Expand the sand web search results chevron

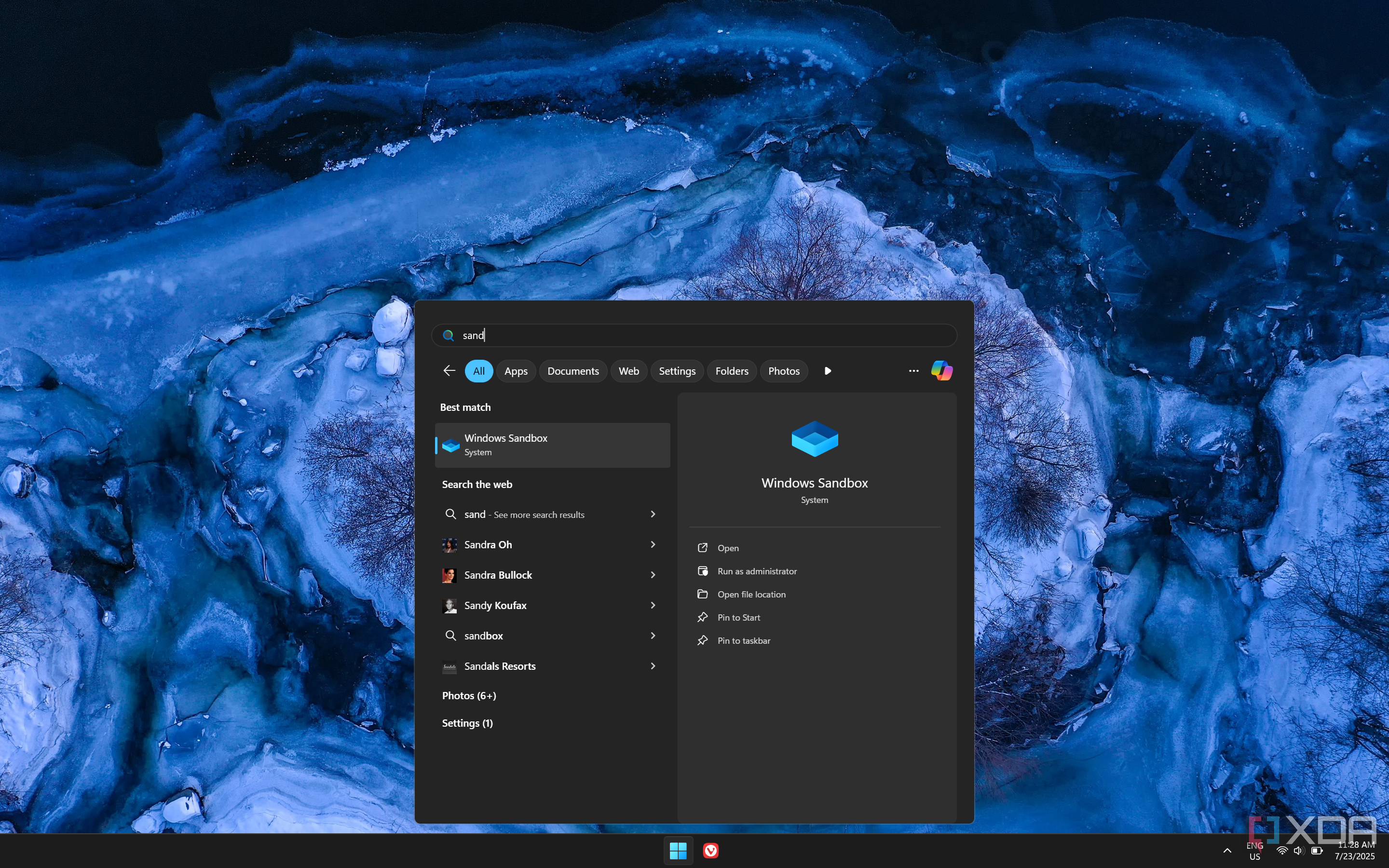point(653,514)
